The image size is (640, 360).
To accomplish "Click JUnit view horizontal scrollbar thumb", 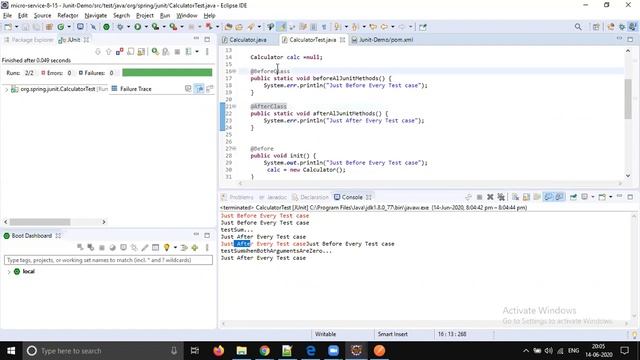I will coord(40,222).
